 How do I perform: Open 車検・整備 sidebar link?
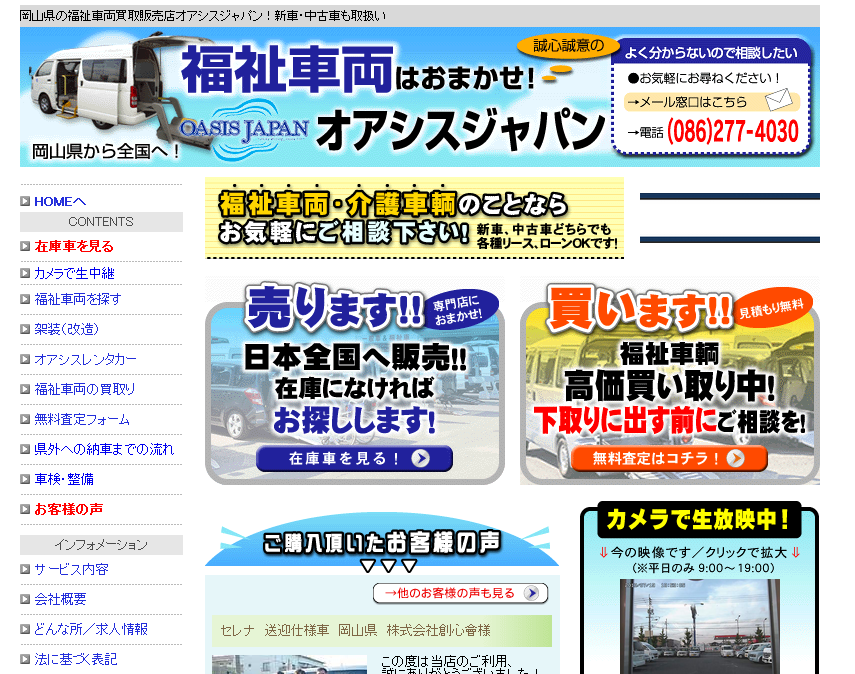coord(64,479)
